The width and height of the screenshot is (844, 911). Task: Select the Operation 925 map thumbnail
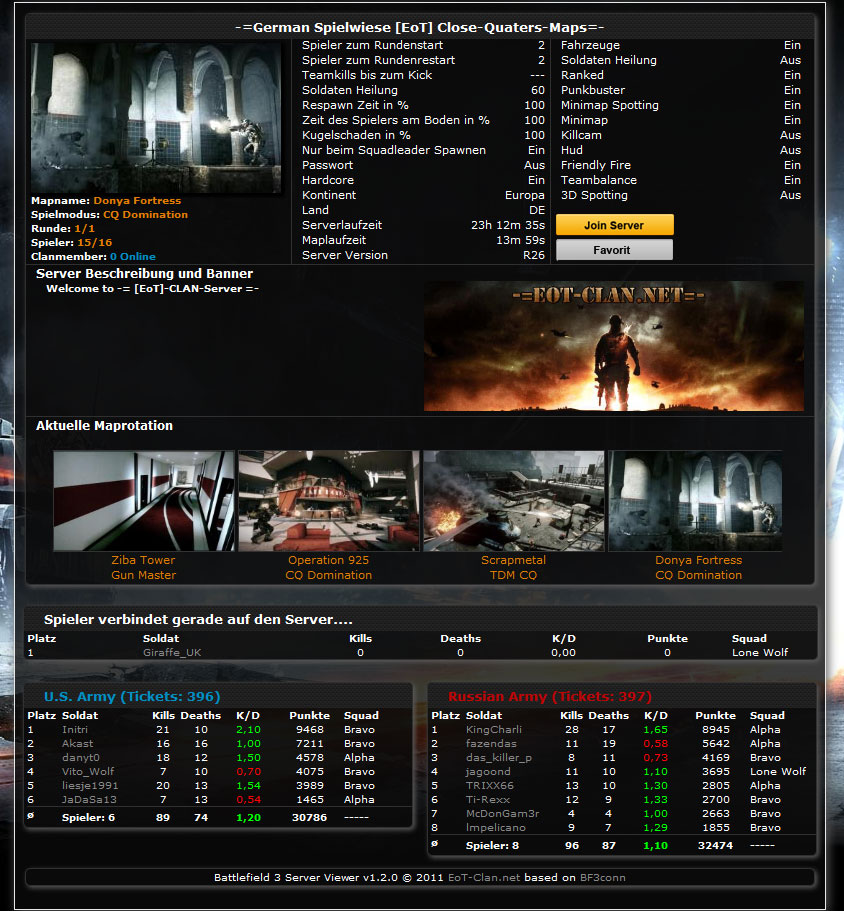[x=329, y=500]
